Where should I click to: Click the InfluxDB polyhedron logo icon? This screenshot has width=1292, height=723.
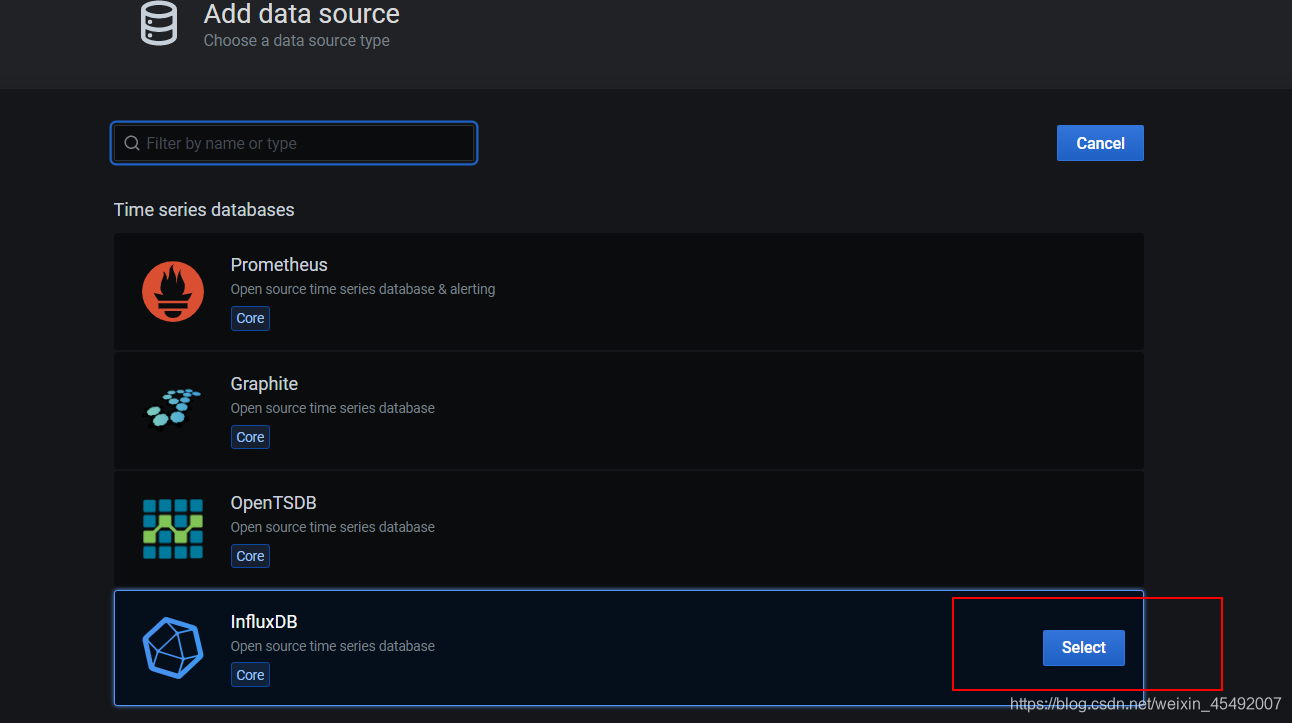tap(173, 647)
